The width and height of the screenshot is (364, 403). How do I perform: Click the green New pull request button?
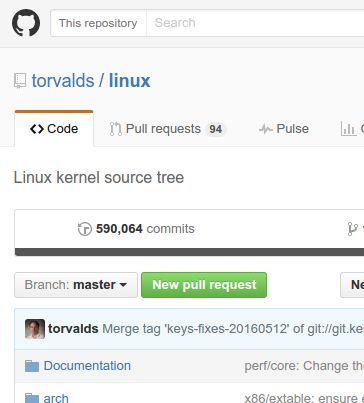point(204,285)
